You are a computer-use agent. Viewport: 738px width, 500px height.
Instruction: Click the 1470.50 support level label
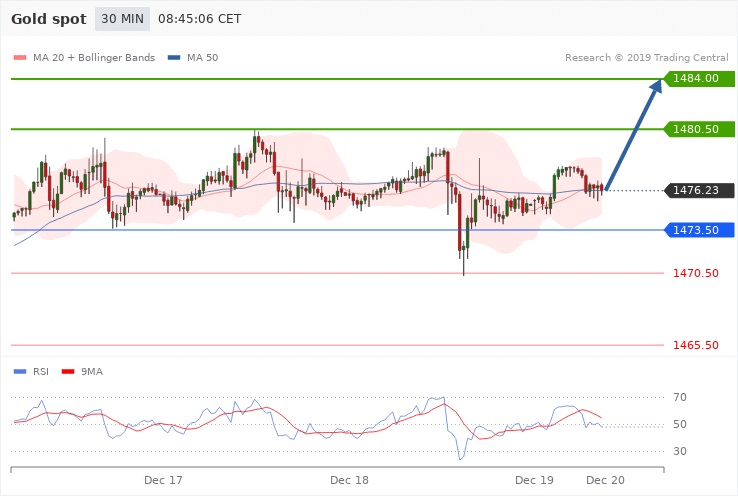pos(696,273)
